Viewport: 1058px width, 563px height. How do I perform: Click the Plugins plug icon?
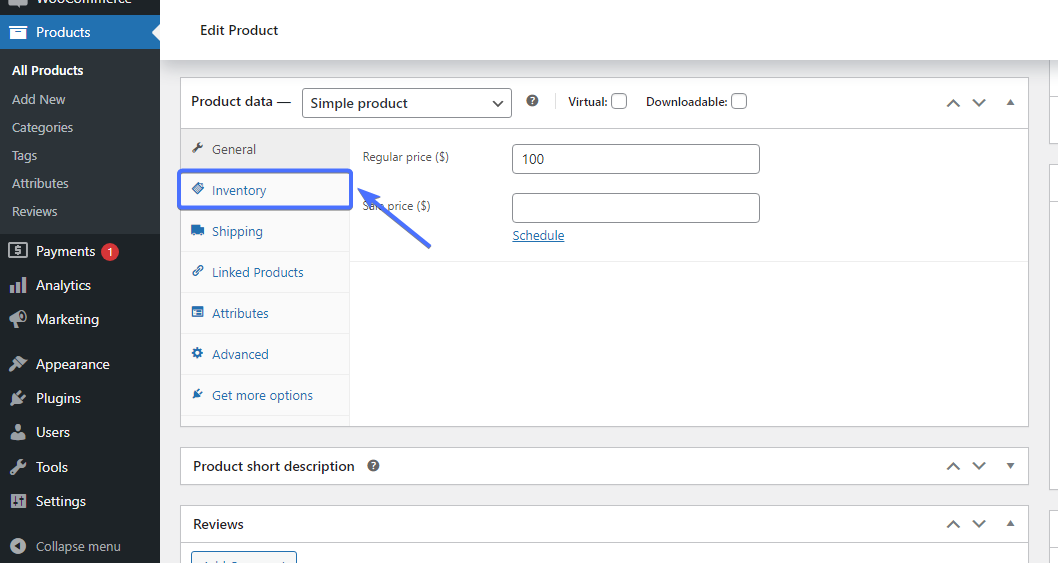click(x=18, y=398)
